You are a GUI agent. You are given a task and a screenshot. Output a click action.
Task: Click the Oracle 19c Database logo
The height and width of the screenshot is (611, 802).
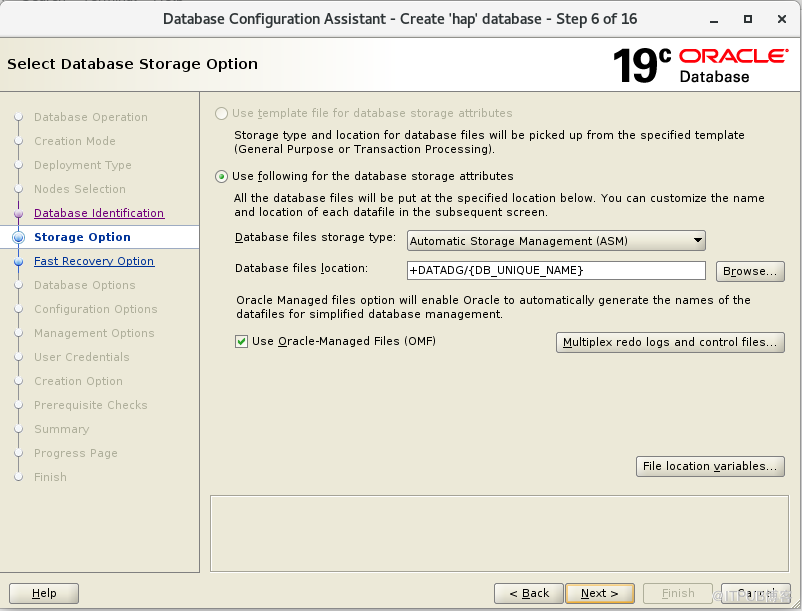coord(700,65)
